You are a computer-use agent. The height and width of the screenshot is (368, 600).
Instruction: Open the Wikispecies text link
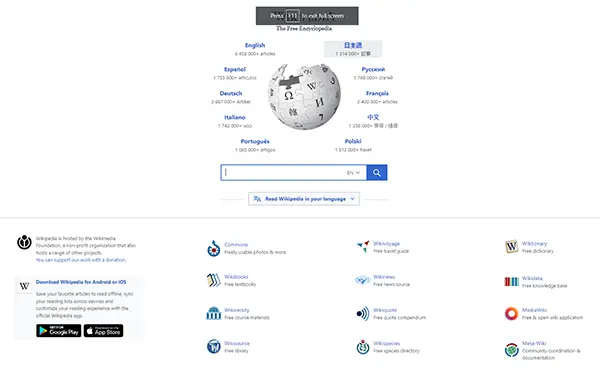[x=386, y=343]
